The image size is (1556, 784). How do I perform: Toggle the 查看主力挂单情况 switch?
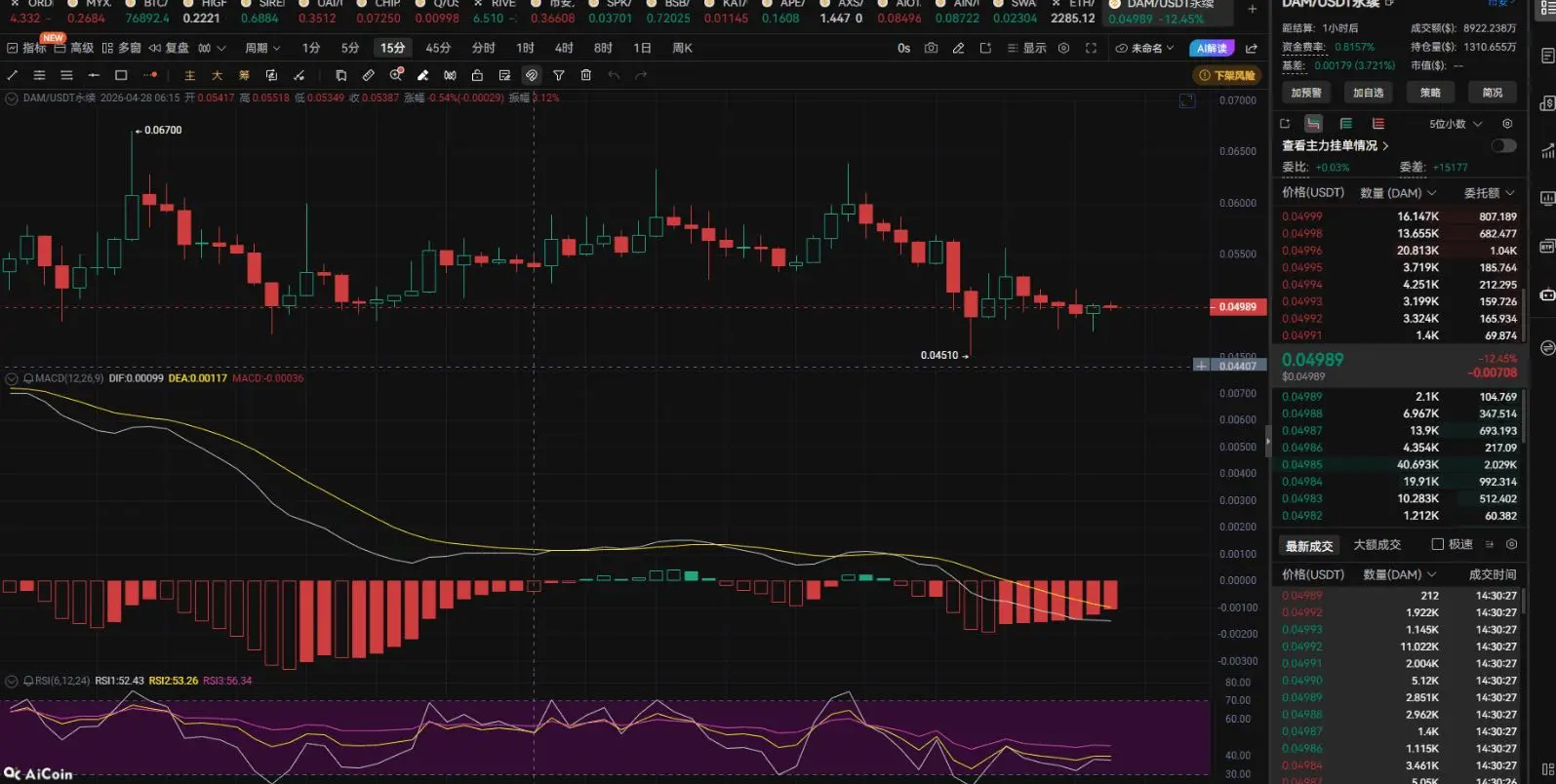1502,145
